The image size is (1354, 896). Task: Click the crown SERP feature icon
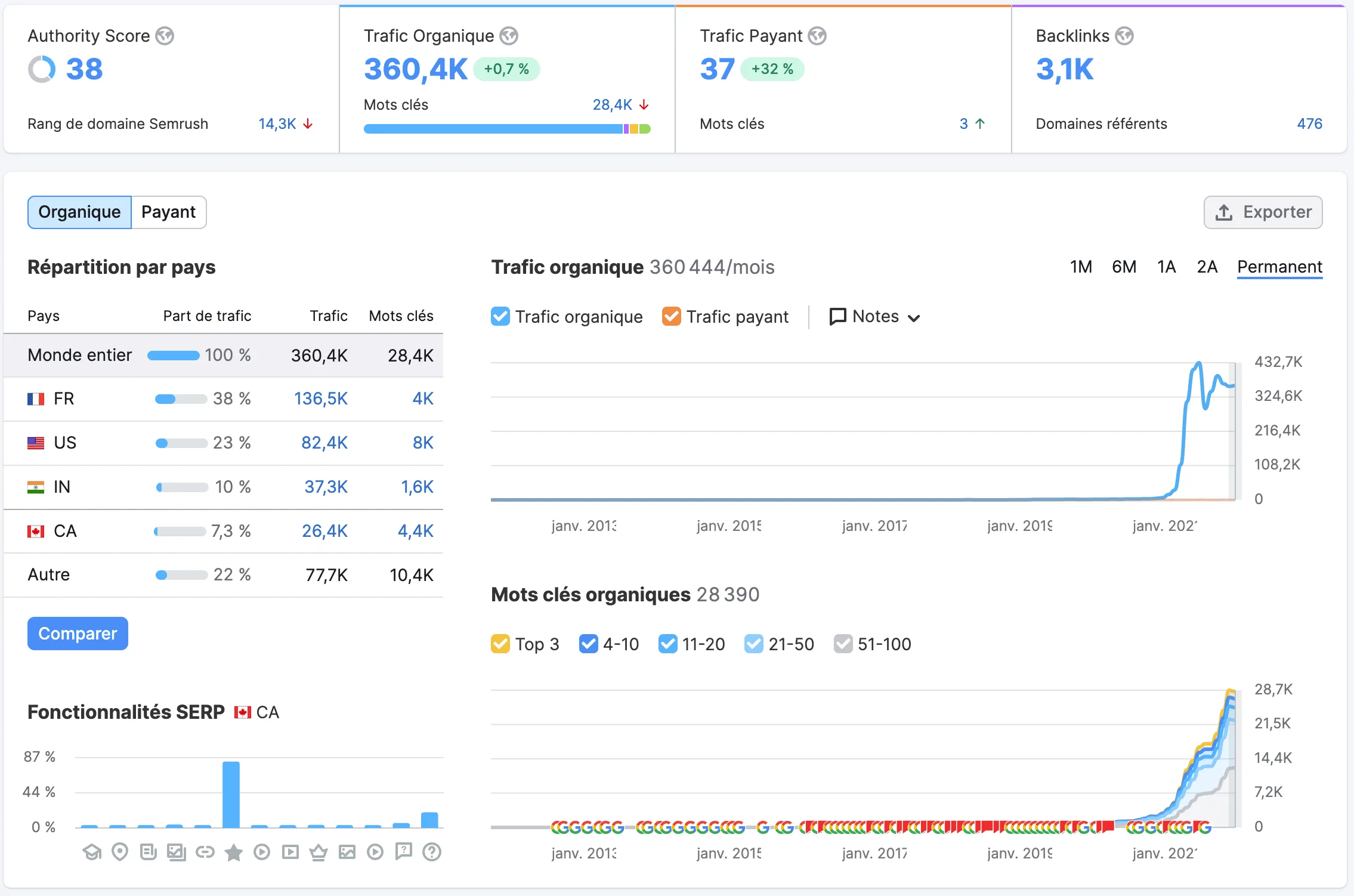[x=319, y=852]
